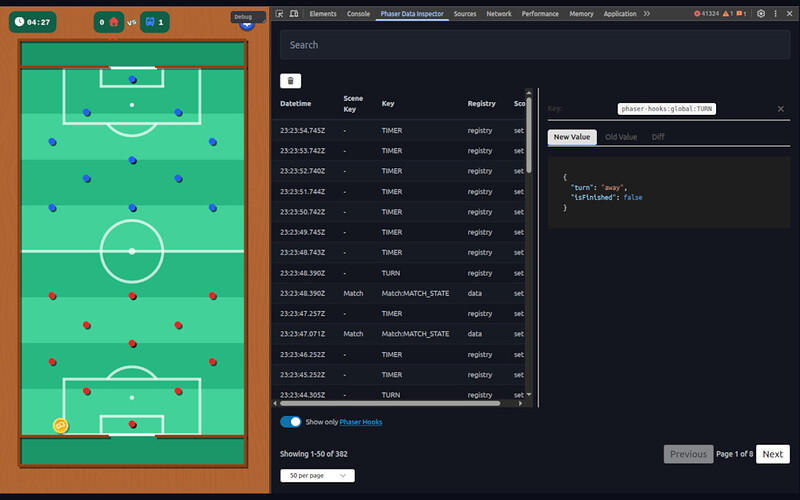Expand more DevTools tabs chevron
Screen dimensions: 800x500
click(647, 14)
